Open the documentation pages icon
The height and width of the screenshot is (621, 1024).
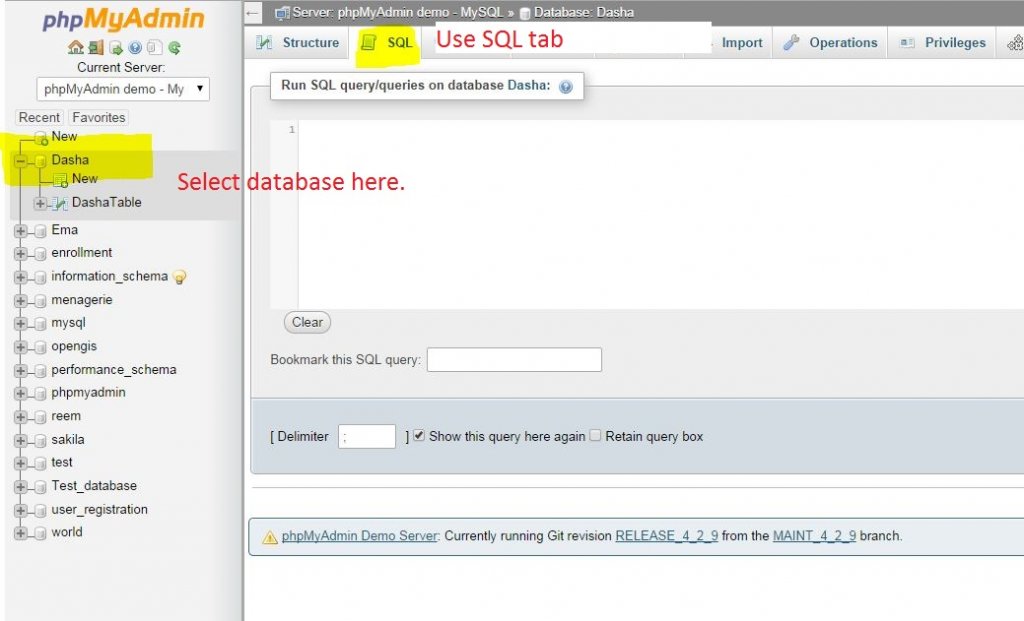[x=155, y=47]
